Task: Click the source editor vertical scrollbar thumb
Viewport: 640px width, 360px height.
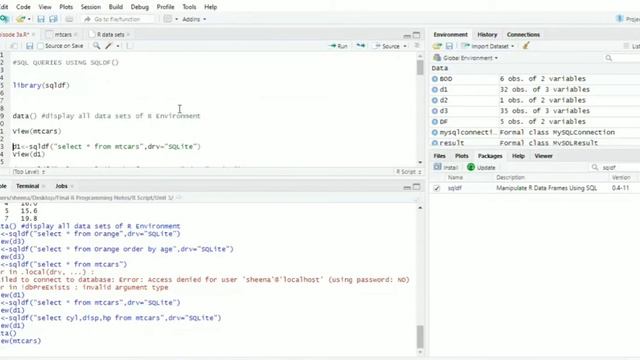Action: pos(420,68)
